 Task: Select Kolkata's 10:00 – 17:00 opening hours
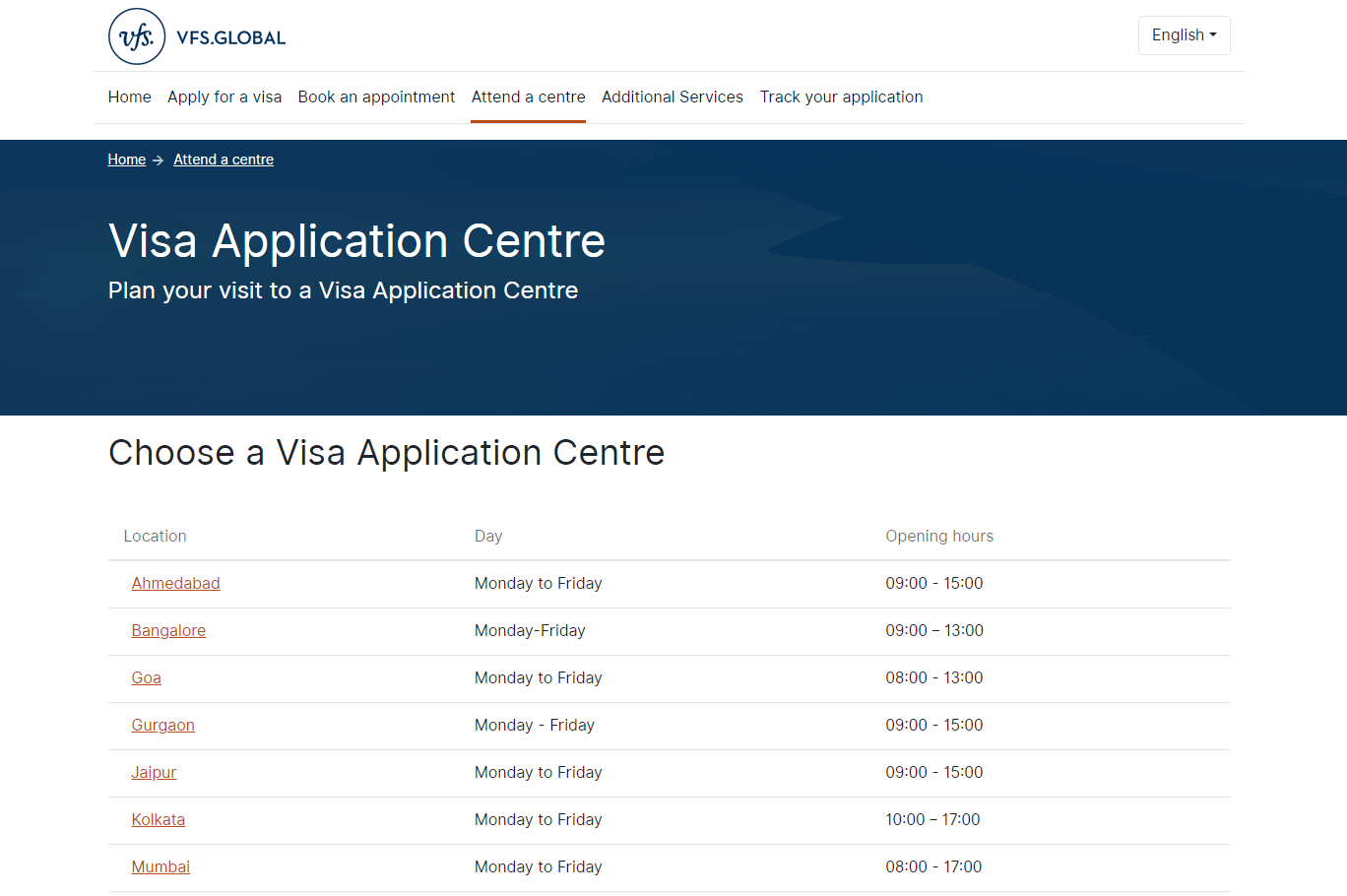point(932,819)
